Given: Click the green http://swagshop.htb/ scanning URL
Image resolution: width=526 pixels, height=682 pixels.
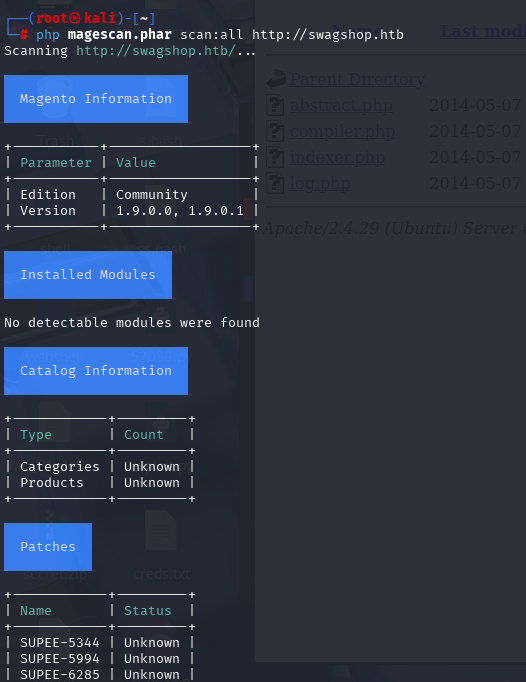Looking at the screenshot, I should click(x=156, y=51).
